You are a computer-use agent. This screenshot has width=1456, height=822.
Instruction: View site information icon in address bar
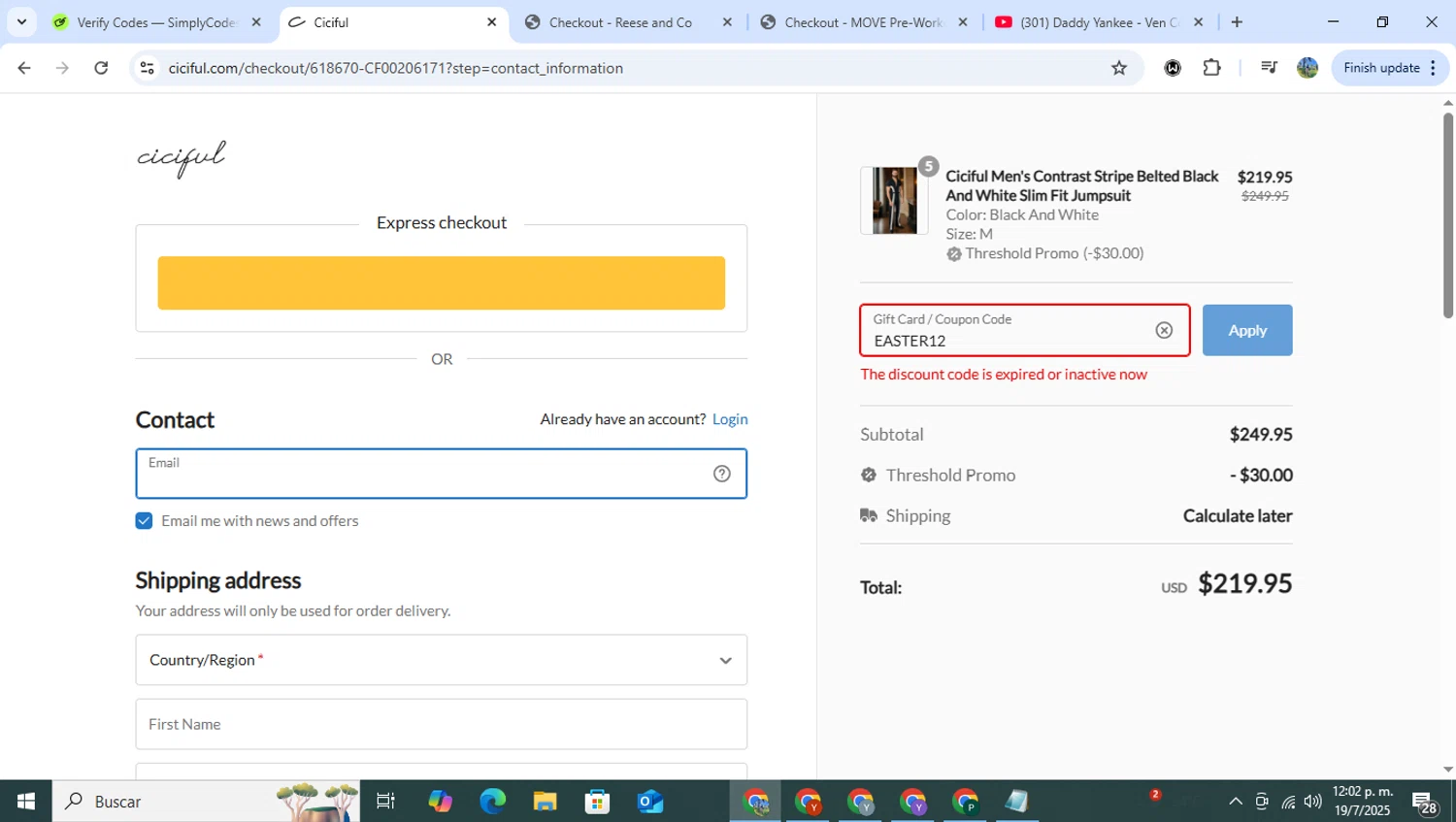tap(148, 68)
